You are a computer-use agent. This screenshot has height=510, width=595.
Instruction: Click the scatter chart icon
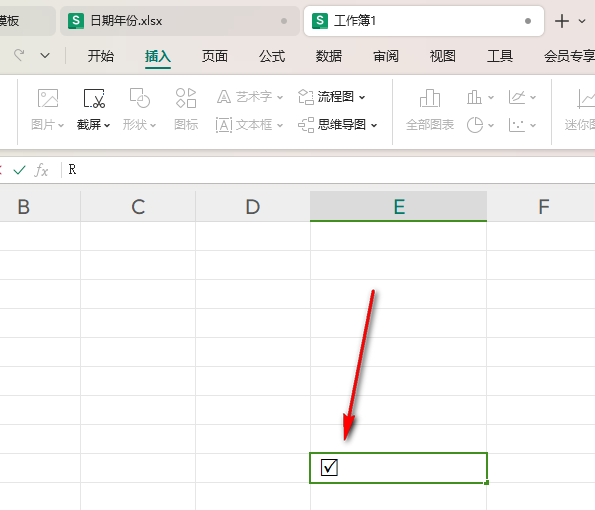[517, 125]
